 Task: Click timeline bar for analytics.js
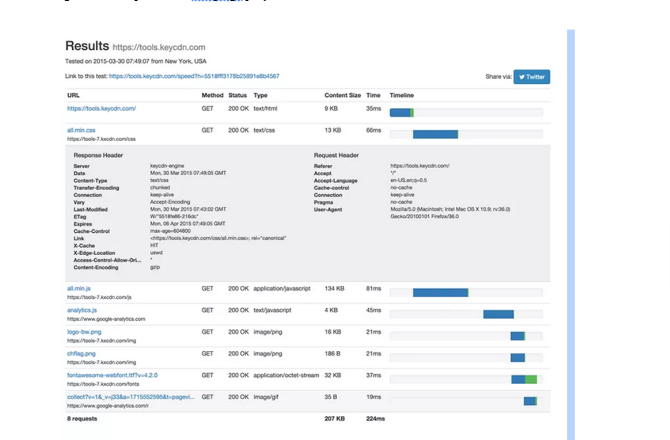pyautogui.click(x=499, y=314)
